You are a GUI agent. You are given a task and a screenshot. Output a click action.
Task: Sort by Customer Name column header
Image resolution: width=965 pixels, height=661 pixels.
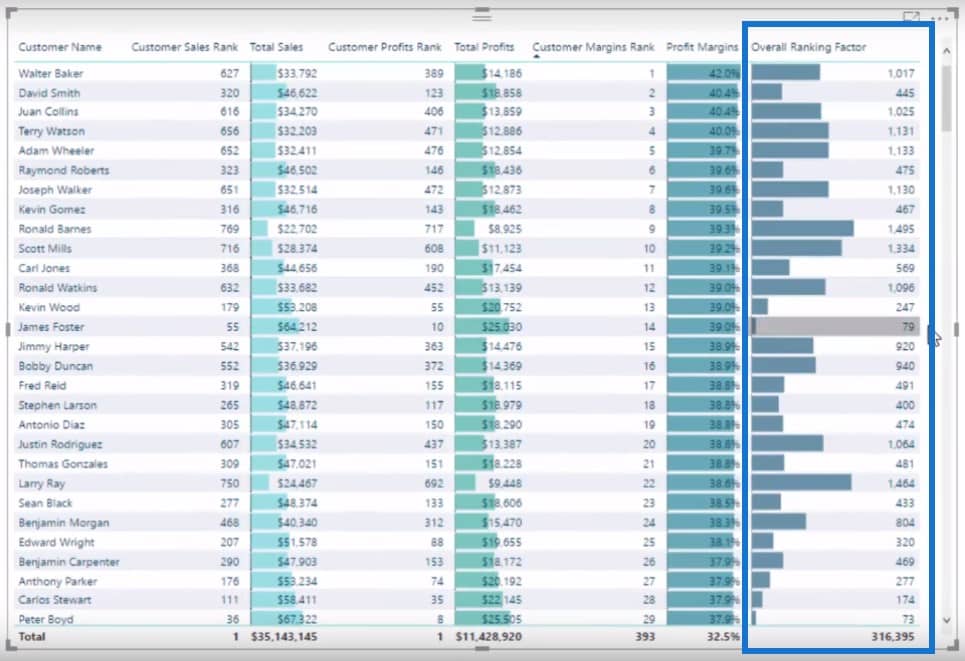60,47
